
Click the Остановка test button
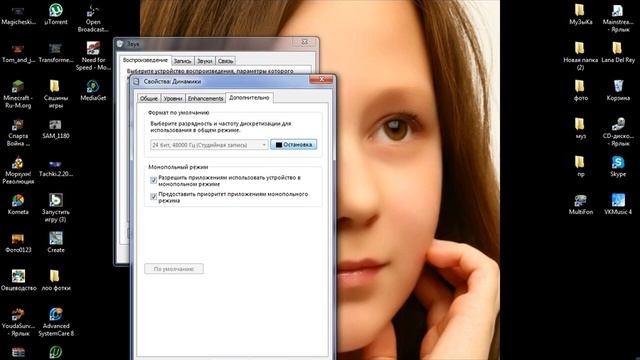[293, 144]
